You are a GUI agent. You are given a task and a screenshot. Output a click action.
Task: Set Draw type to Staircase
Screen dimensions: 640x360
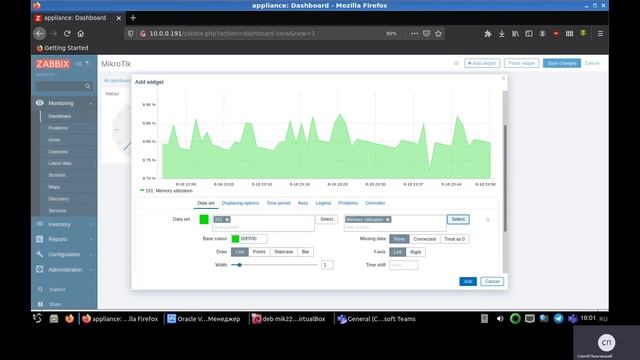tap(284, 252)
